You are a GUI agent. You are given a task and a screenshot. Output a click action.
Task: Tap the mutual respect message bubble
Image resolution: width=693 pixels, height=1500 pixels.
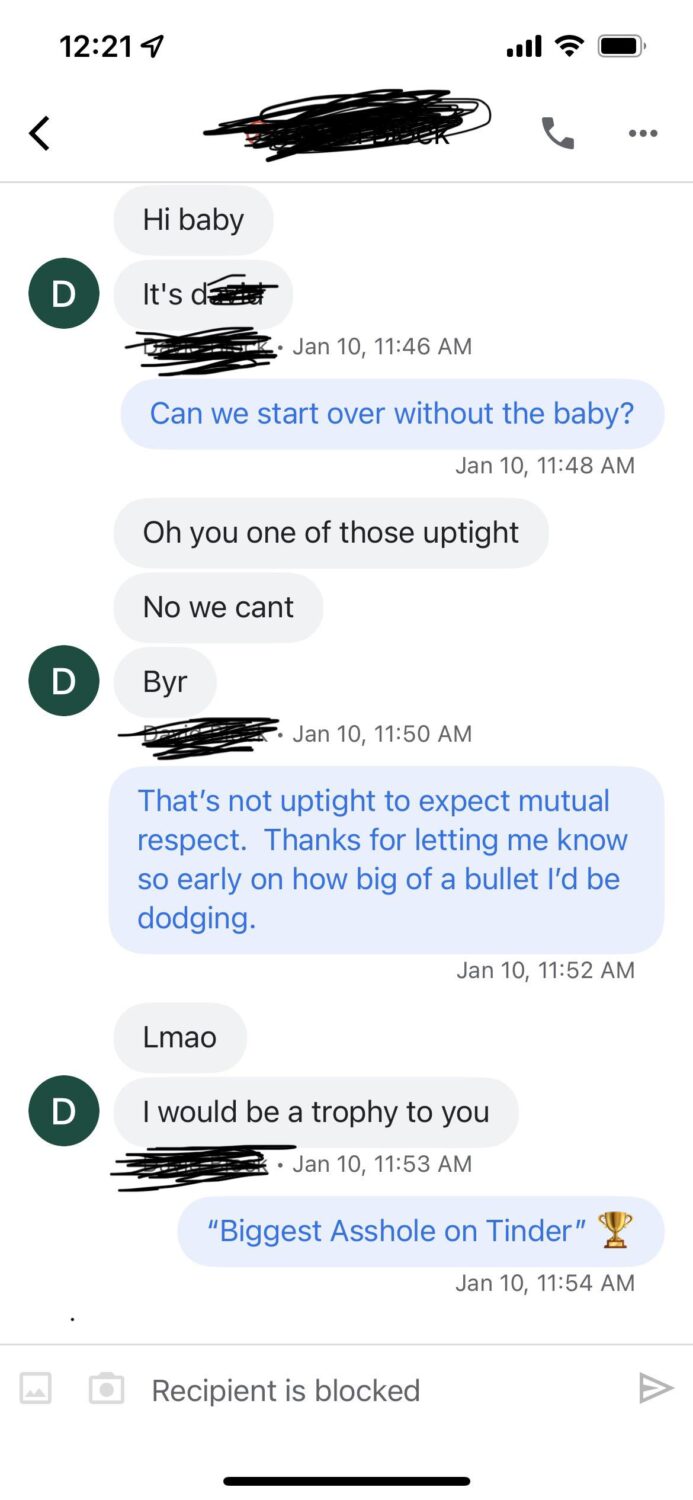[386, 859]
